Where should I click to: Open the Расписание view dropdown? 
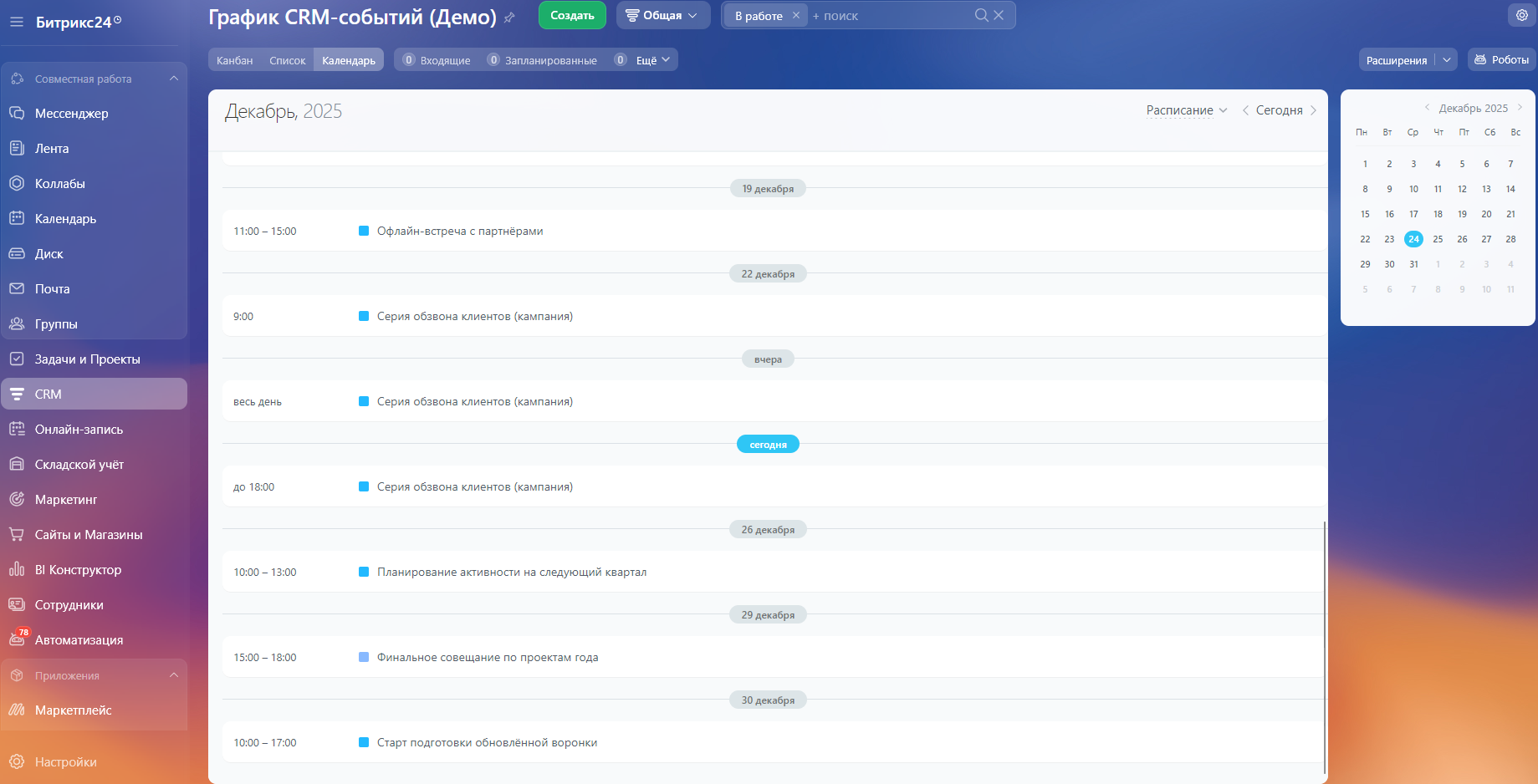tap(1186, 109)
